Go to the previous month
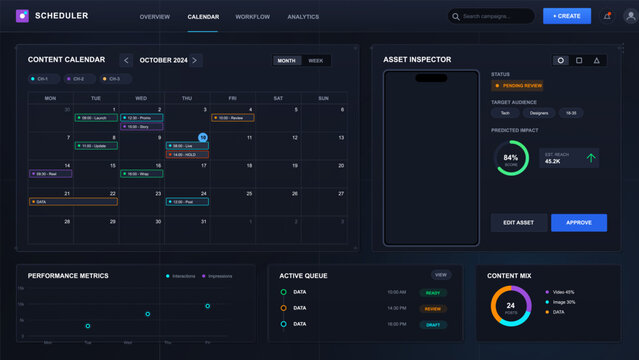This screenshot has width=639, height=360. pyautogui.click(x=126, y=60)
